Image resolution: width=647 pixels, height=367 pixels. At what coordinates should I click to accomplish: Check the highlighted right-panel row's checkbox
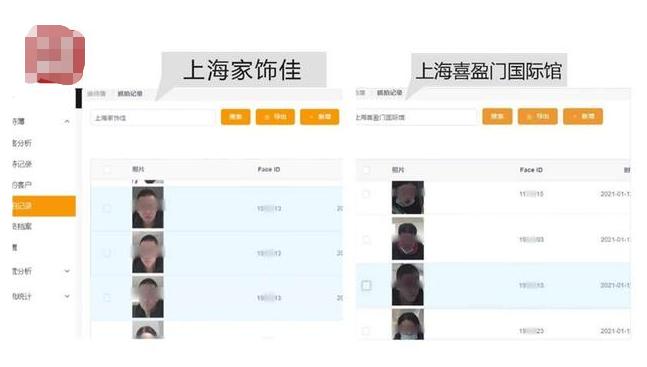366,285
